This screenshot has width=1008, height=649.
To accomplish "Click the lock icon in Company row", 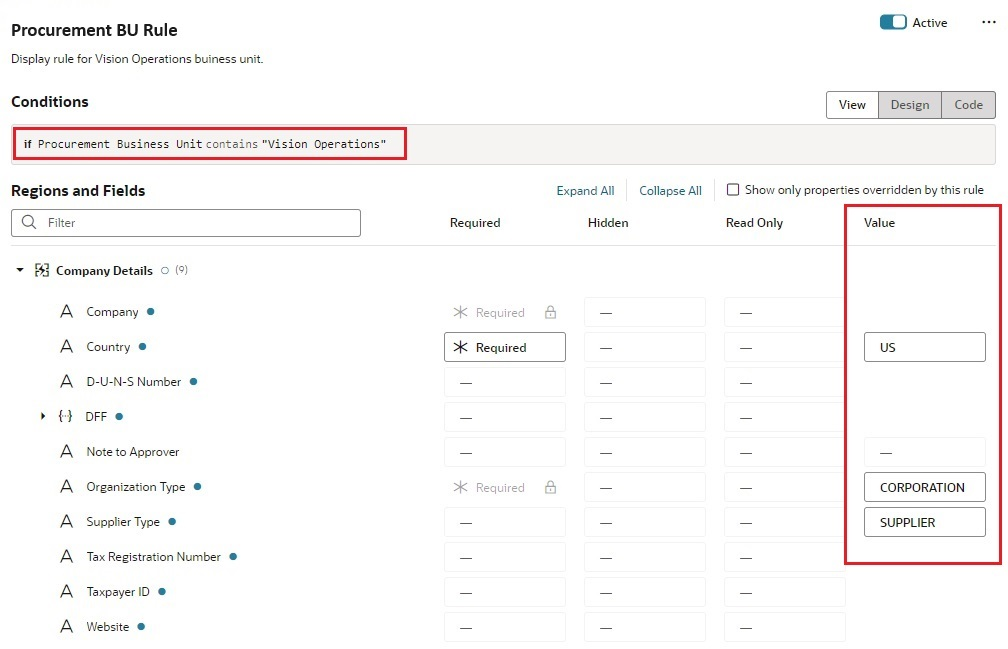I will coord(550,312).
